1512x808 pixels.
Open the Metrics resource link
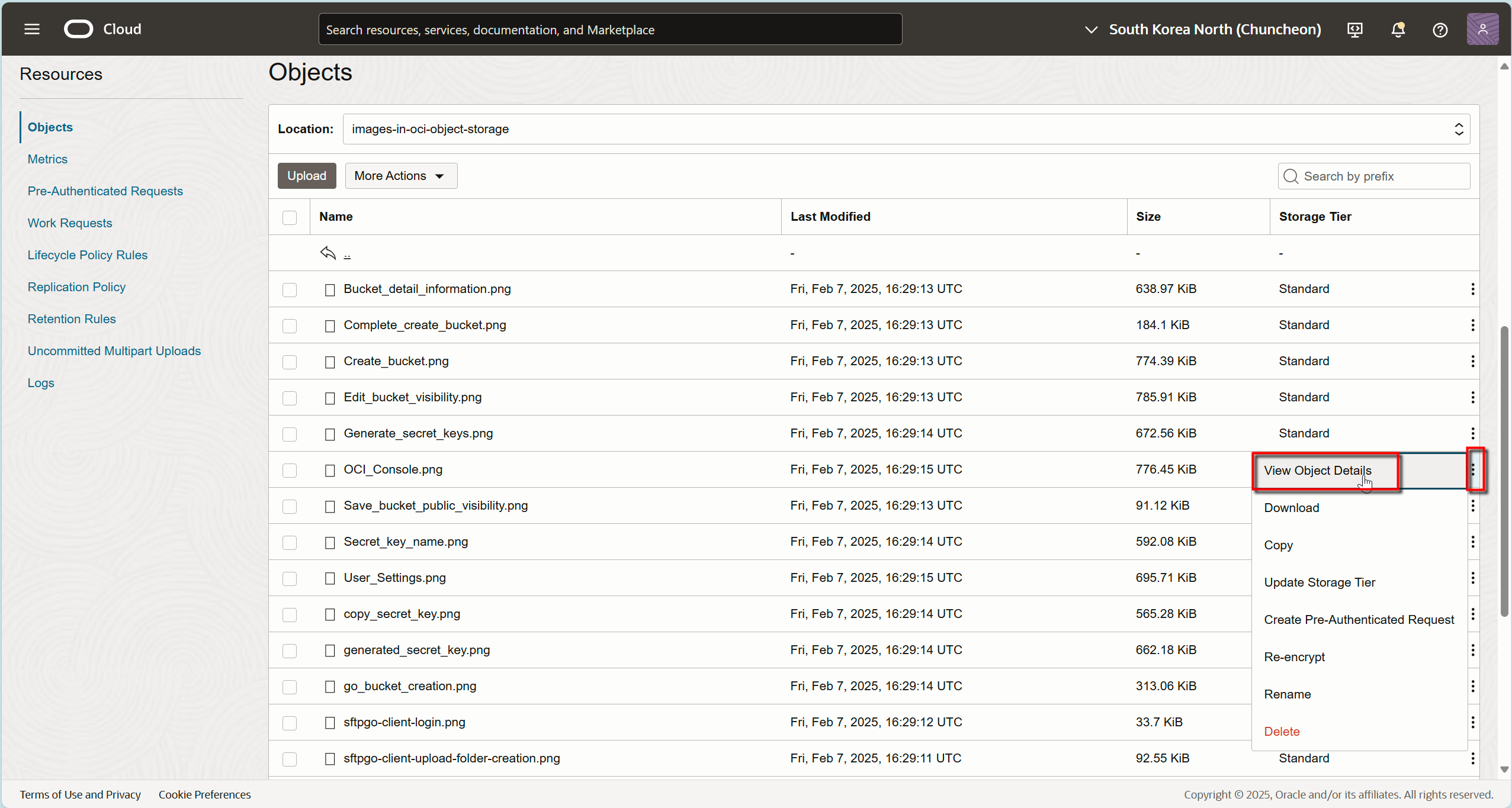point(47,159)
